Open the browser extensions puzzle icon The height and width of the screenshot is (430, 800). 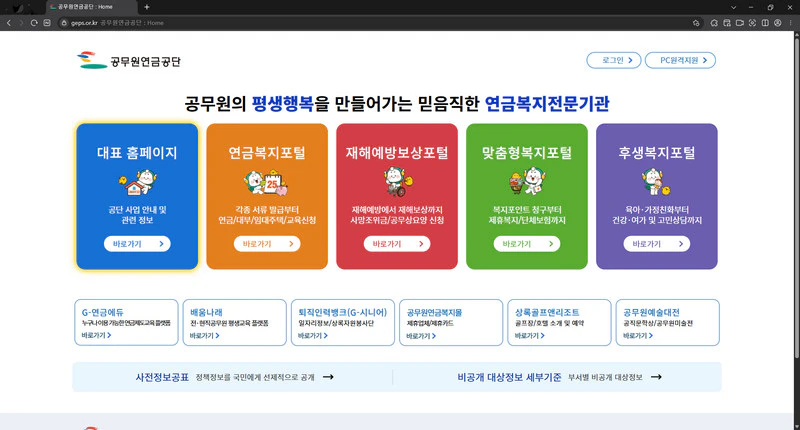click(x=714, y=23)
